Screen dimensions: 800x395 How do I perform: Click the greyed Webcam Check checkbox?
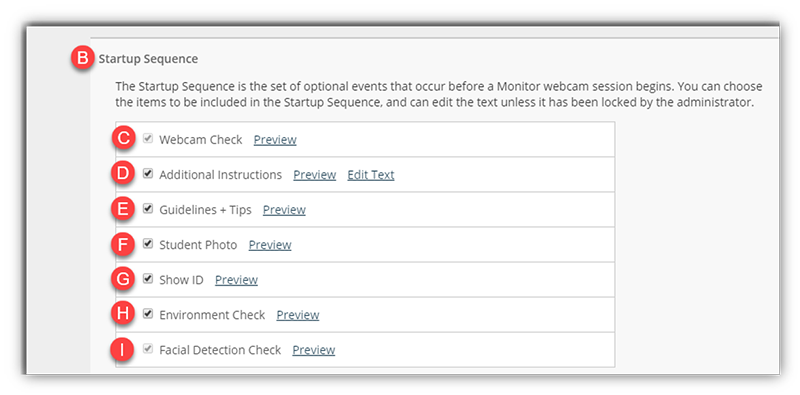[x=148, y=138]
